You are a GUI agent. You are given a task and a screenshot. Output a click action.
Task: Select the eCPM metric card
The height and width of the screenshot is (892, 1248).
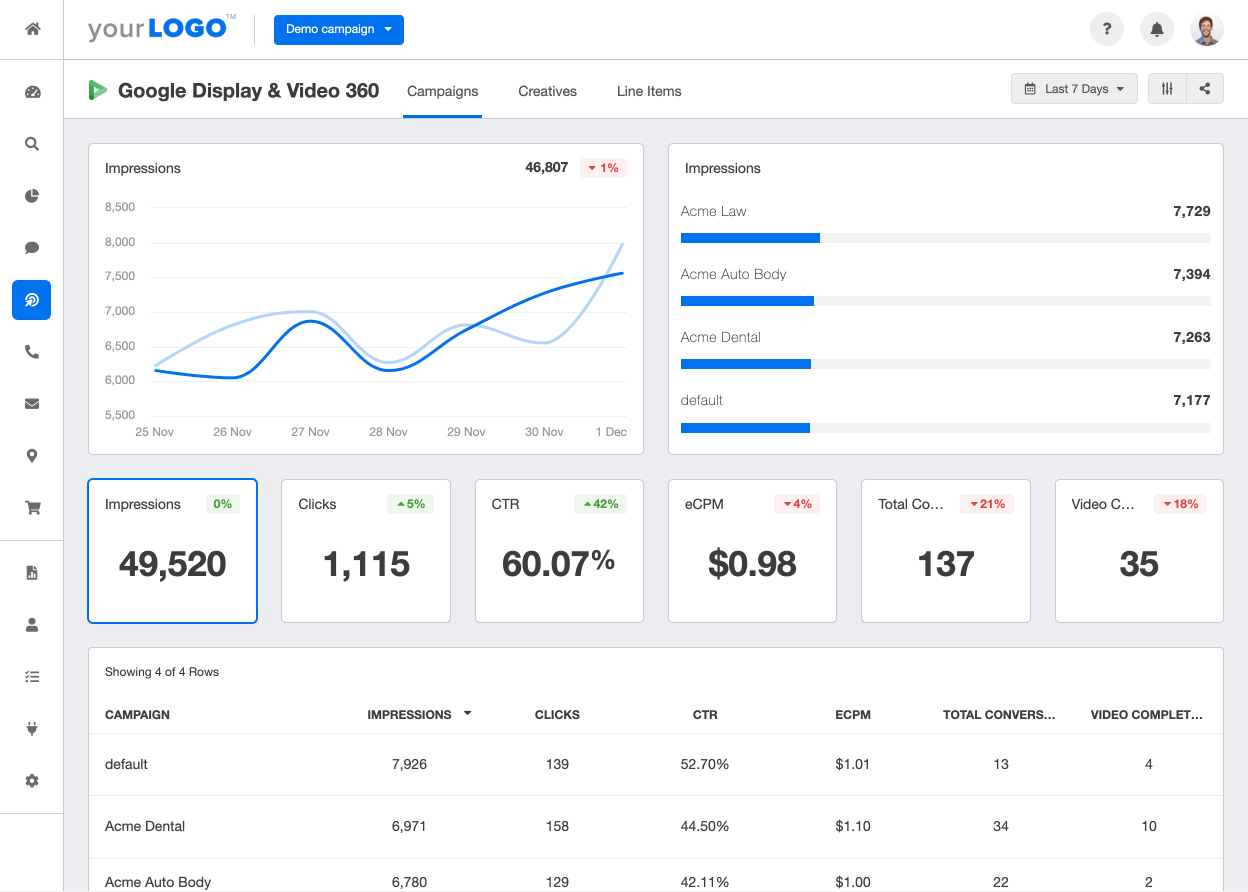coord(752,550)
